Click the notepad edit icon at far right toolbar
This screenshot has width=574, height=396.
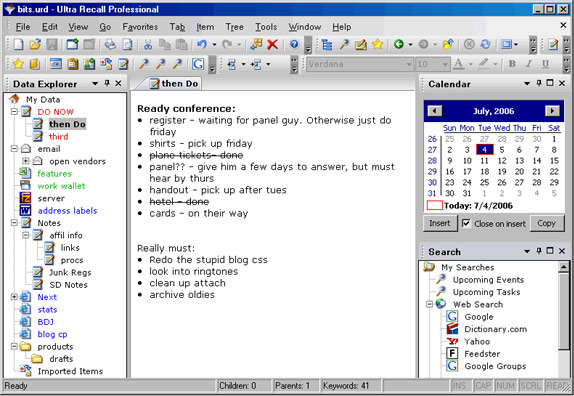pyautogui.click(x=553, y=45)
